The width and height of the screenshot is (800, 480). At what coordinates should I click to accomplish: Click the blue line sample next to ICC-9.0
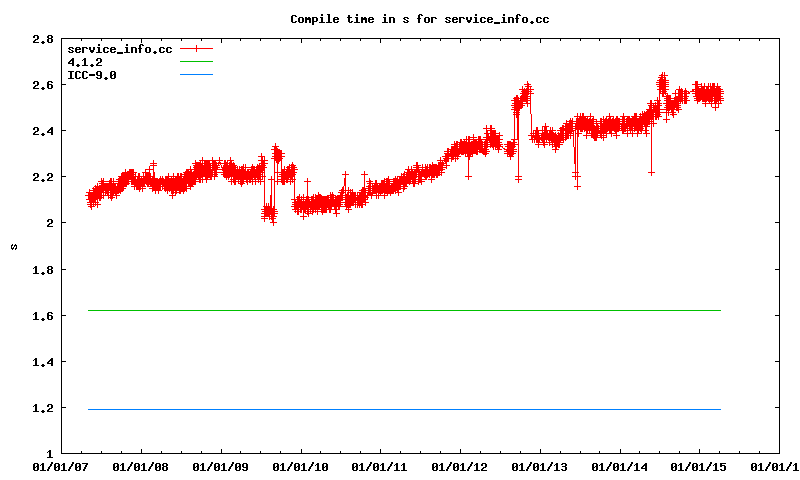(x=197, y=75)
